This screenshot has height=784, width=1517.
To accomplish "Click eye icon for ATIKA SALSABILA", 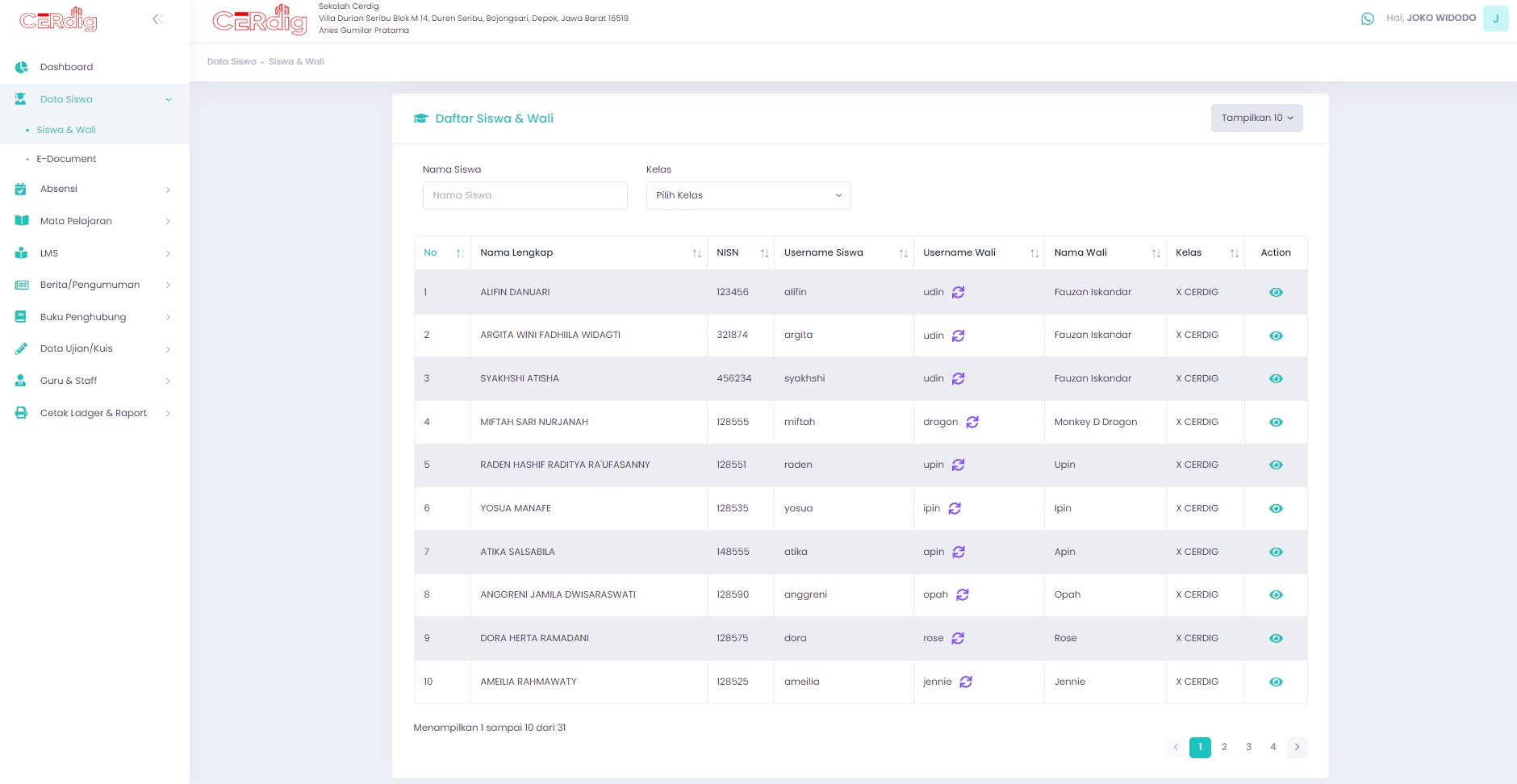I will tap(1276, 552).
